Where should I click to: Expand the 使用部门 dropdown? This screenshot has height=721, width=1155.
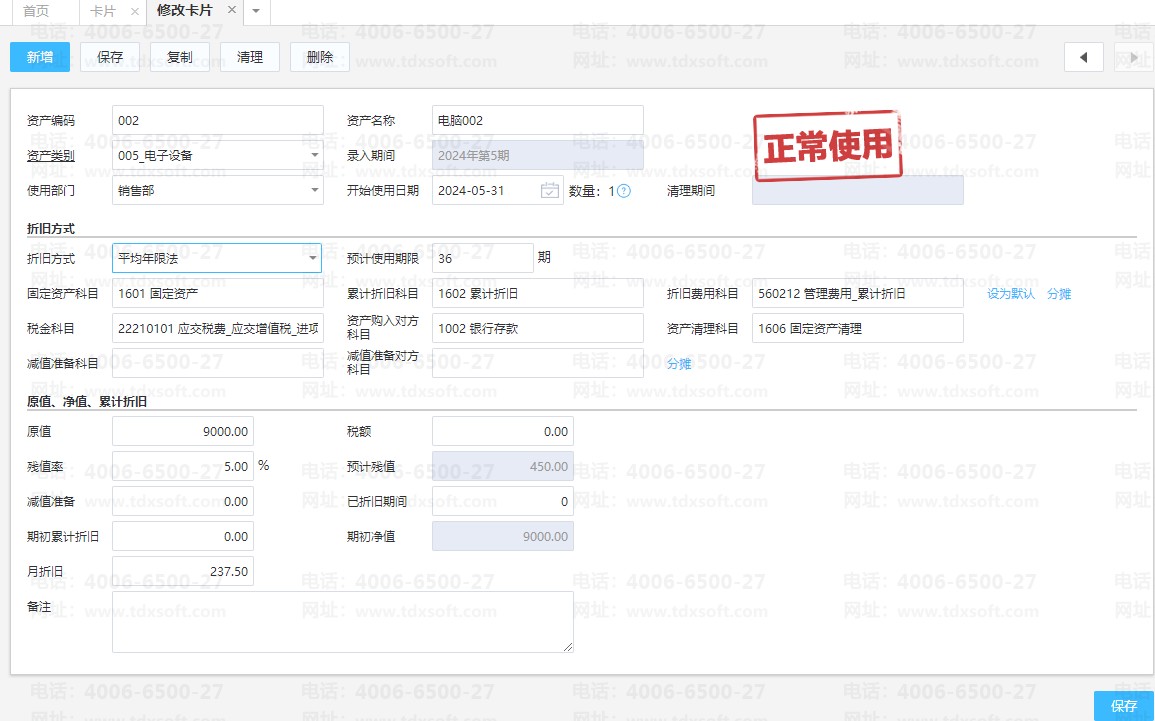click(x=314, y=190)
